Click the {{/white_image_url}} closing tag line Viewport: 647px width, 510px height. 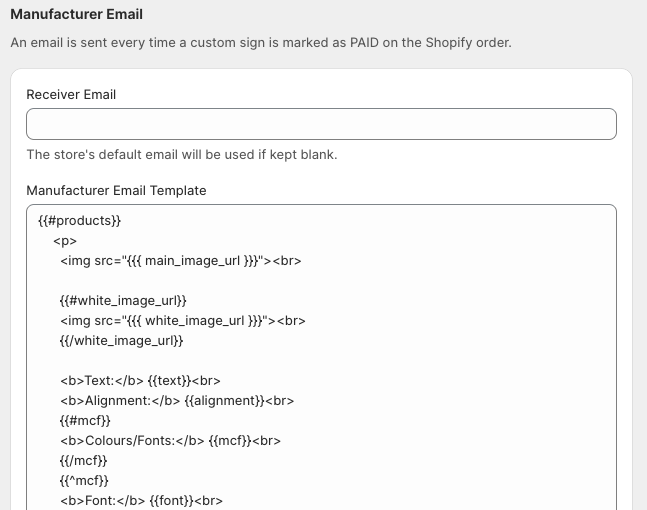tap(121, 340)
